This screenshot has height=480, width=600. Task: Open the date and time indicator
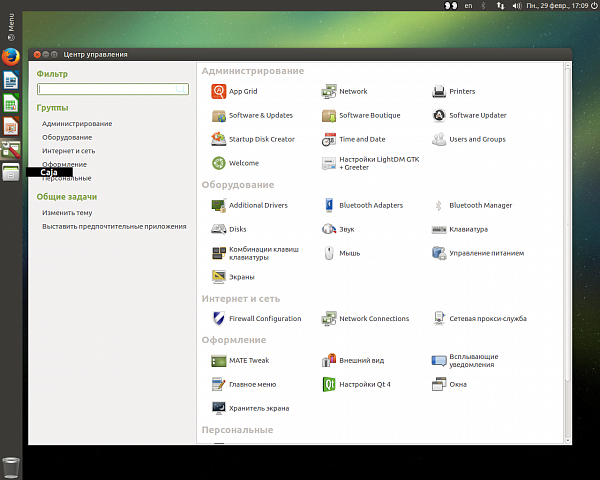point(557,6)
